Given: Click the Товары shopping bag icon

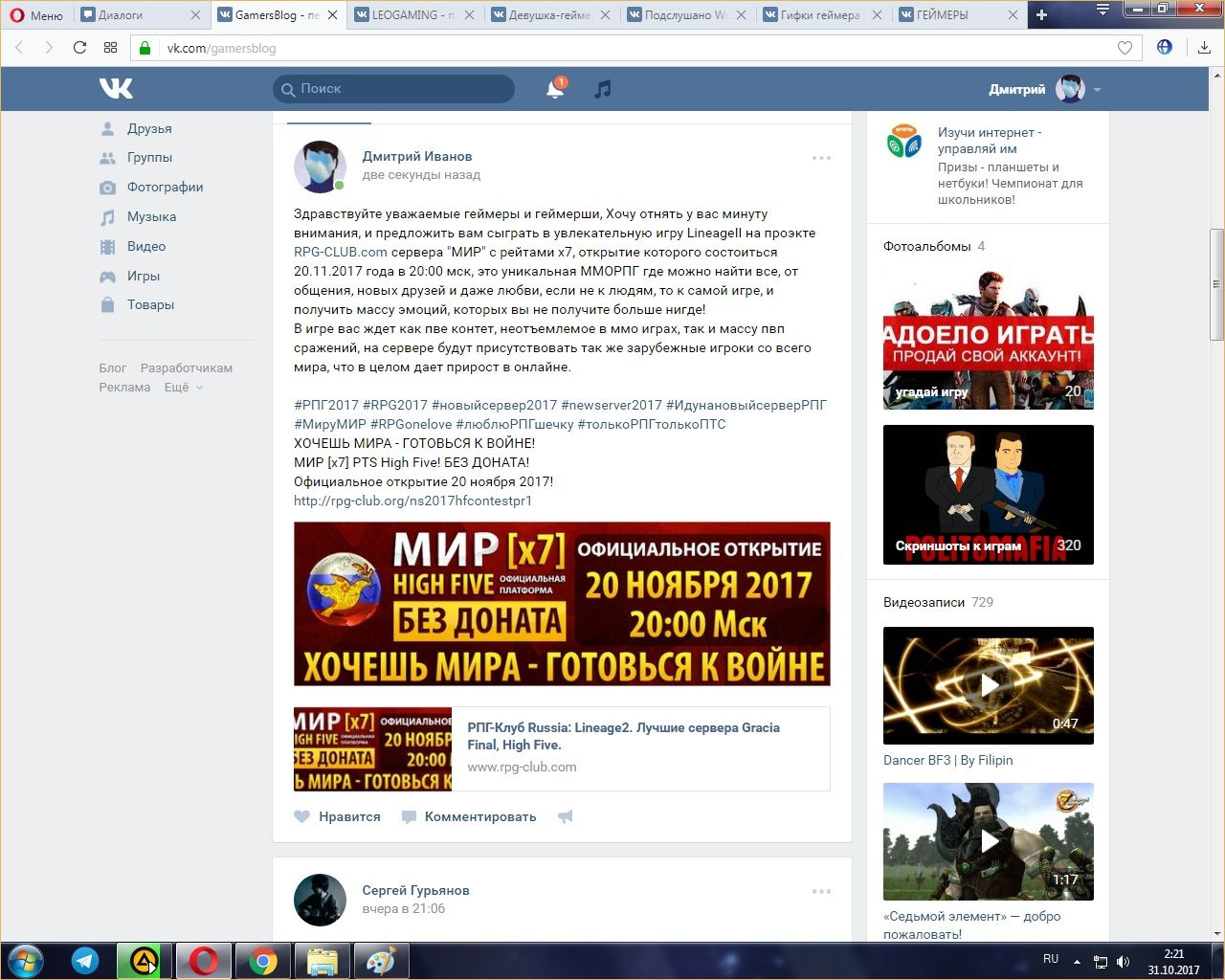Looking at the screenshot, I should (x=108, y=305).
